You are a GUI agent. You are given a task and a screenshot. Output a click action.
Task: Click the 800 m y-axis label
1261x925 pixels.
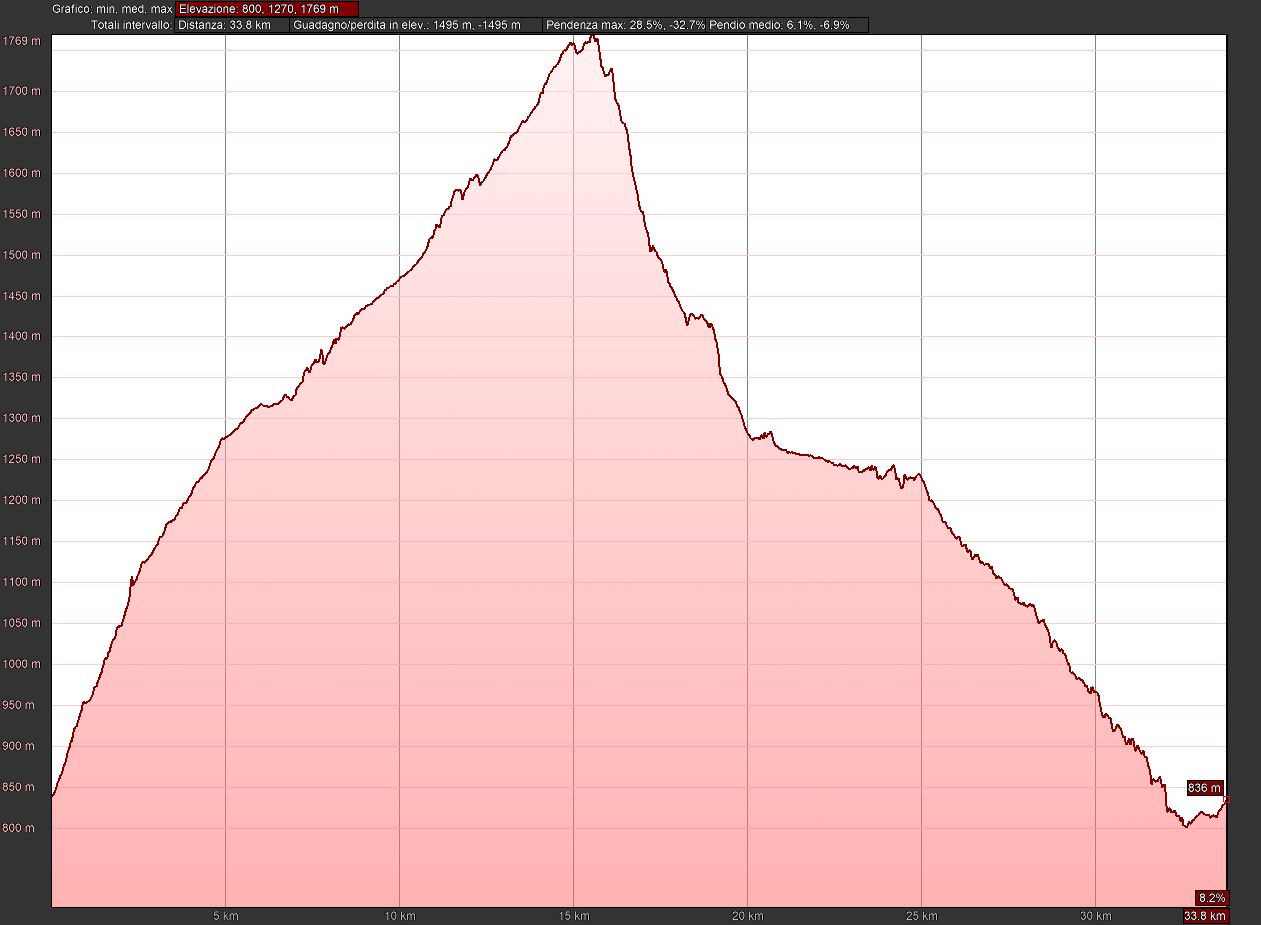tap(21, 828)
